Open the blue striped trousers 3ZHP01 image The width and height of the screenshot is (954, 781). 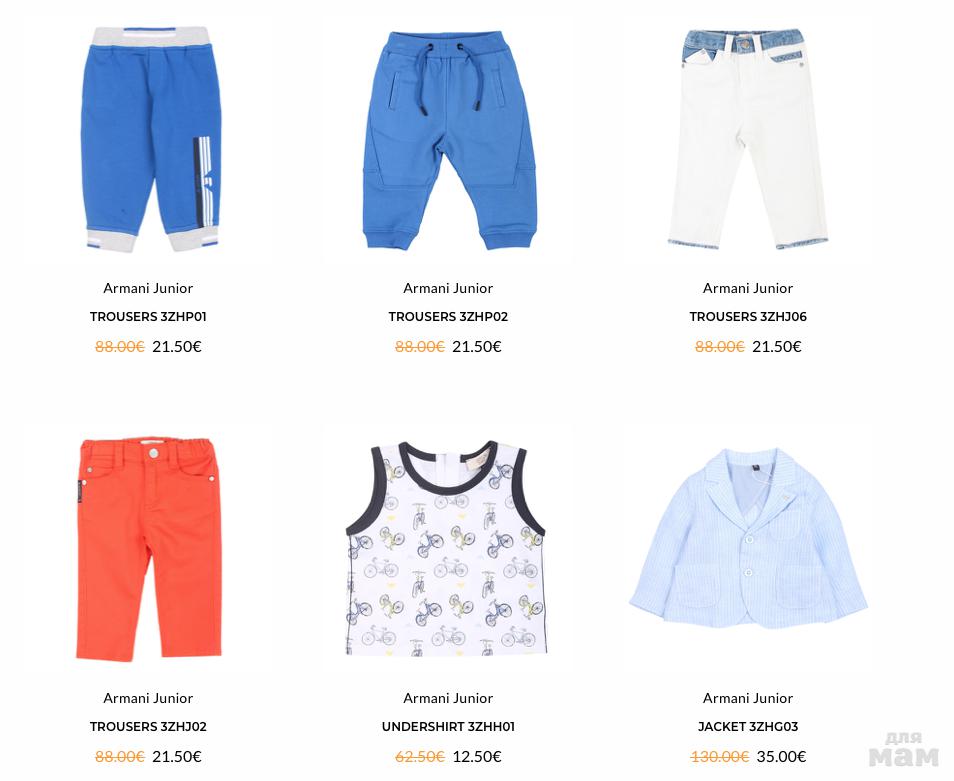point(150,139)
